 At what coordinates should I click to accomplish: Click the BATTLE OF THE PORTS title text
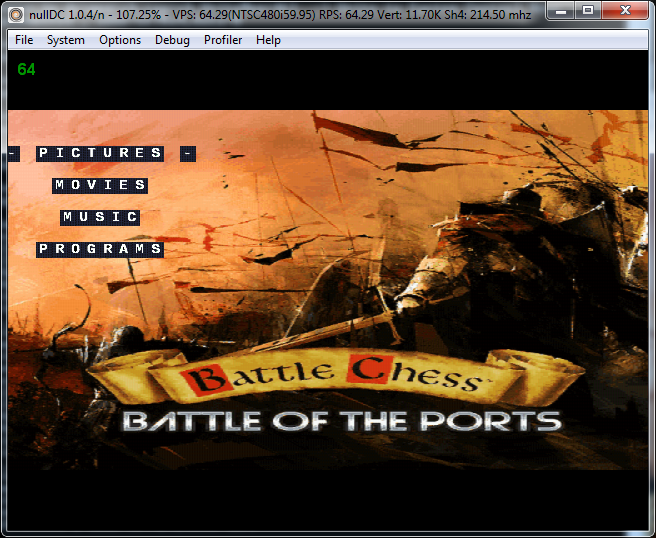click(x=342, y=421)
